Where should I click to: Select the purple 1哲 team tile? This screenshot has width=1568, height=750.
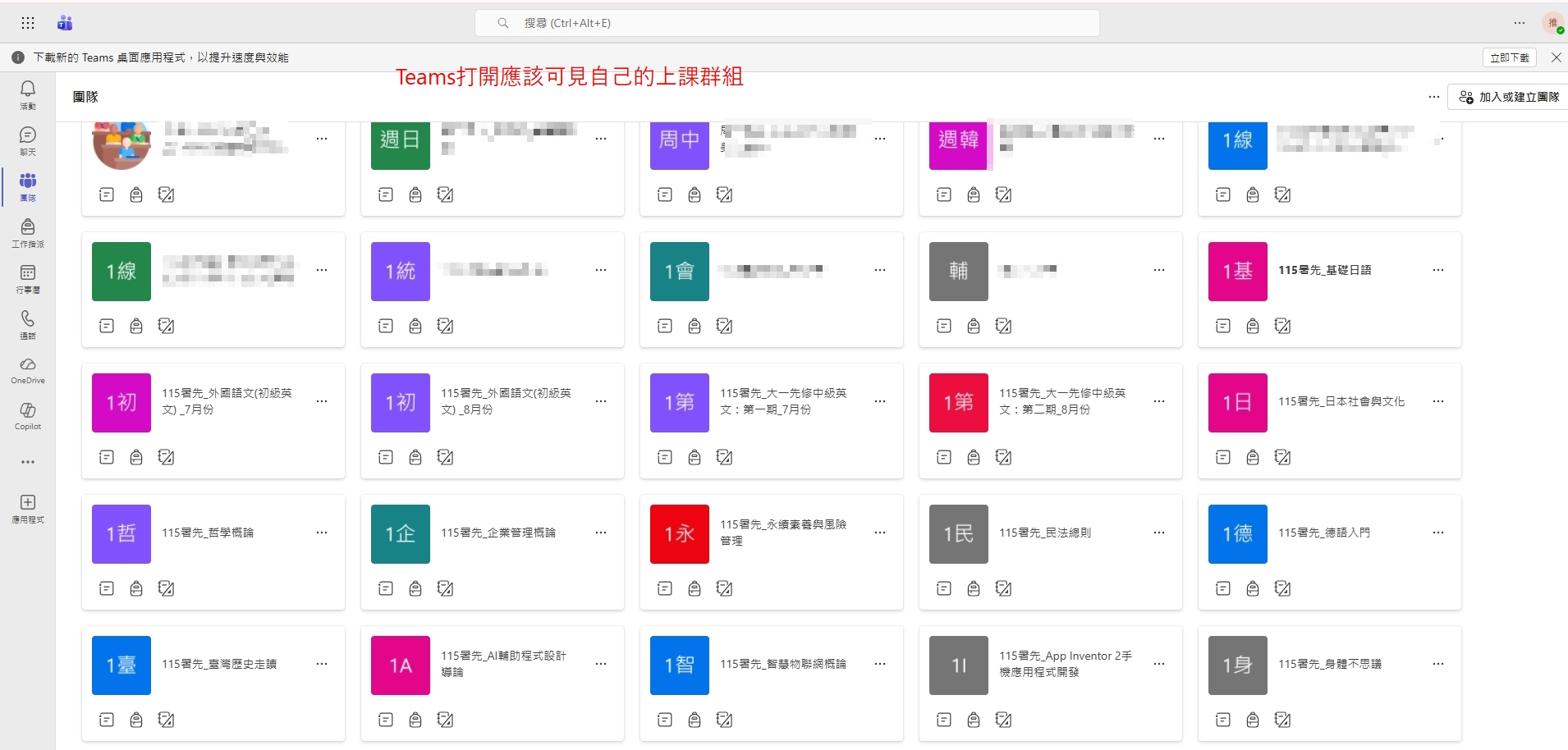tap(121, 534)
